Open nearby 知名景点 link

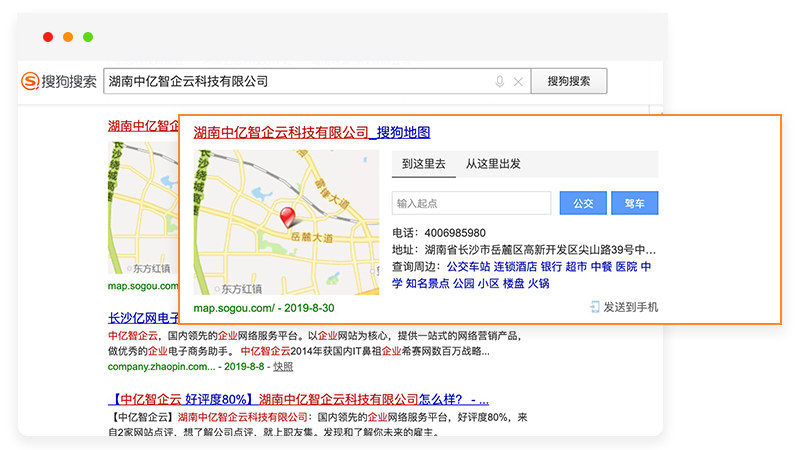[427, 284]
